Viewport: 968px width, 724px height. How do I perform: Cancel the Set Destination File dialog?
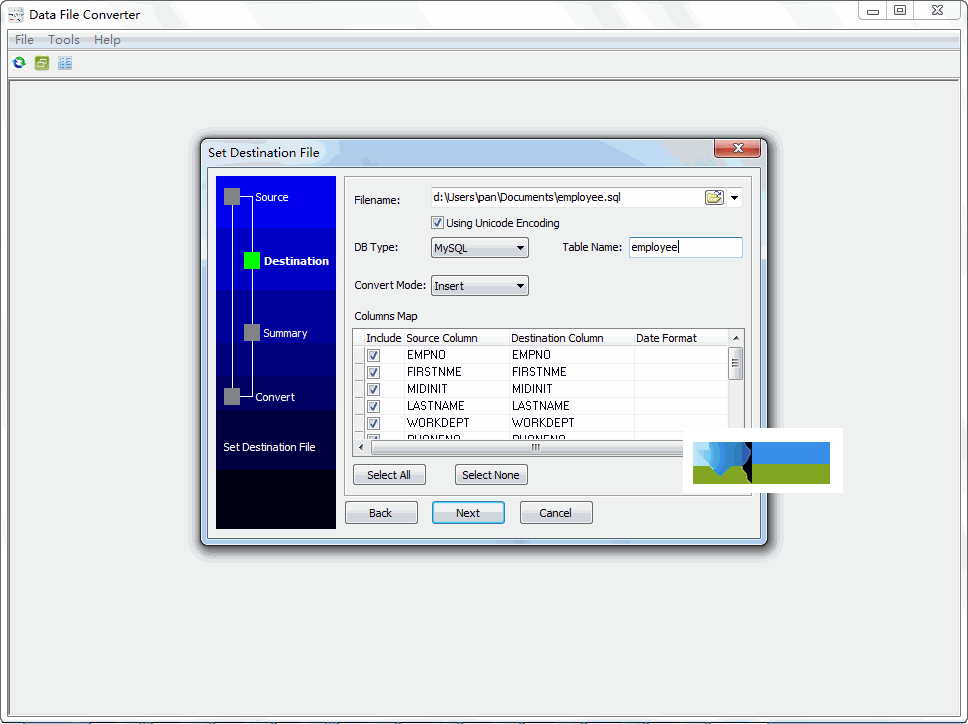556,513
